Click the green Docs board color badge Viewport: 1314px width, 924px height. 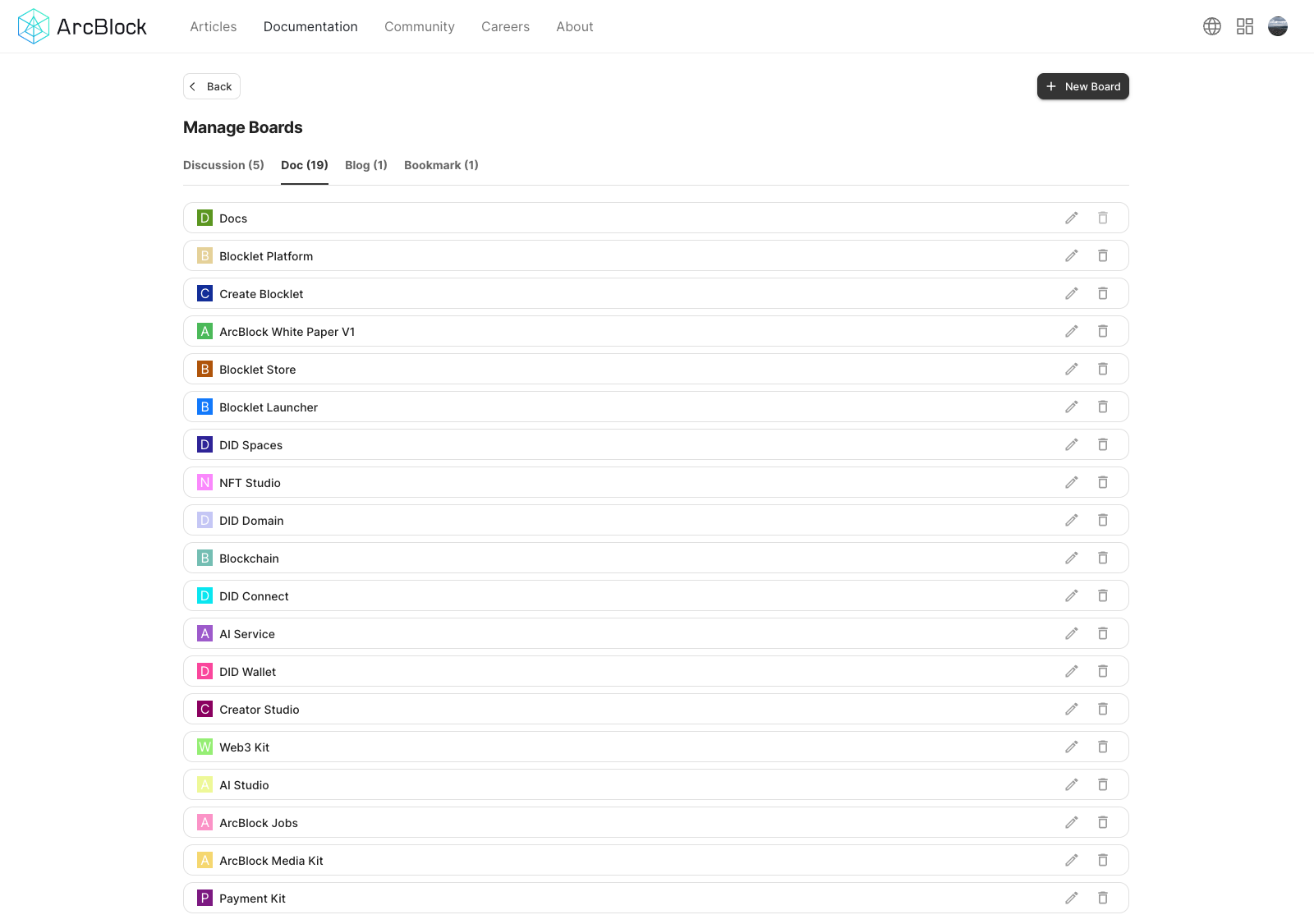coord(204,218)
